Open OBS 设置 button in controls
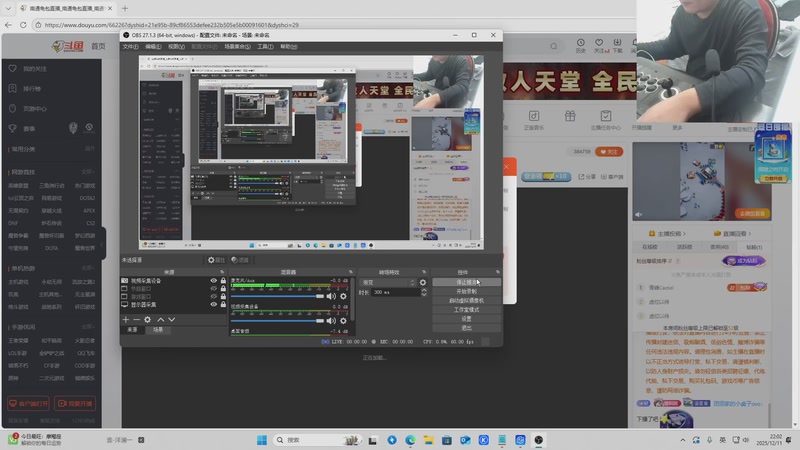The height and width of the screenshot is (450, 800). click(466, 319)
